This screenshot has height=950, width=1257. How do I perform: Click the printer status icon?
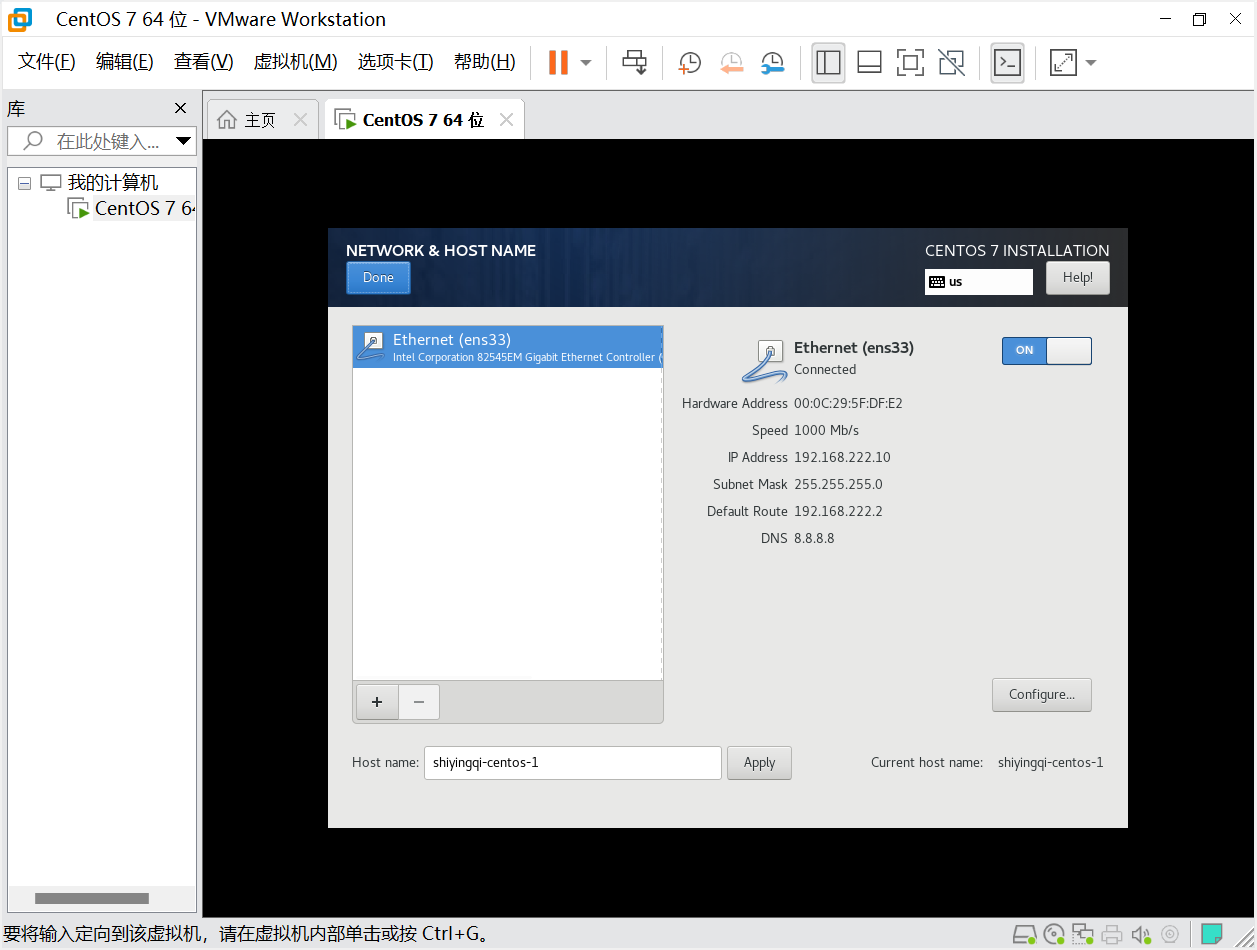click(x=1112, y=935)
